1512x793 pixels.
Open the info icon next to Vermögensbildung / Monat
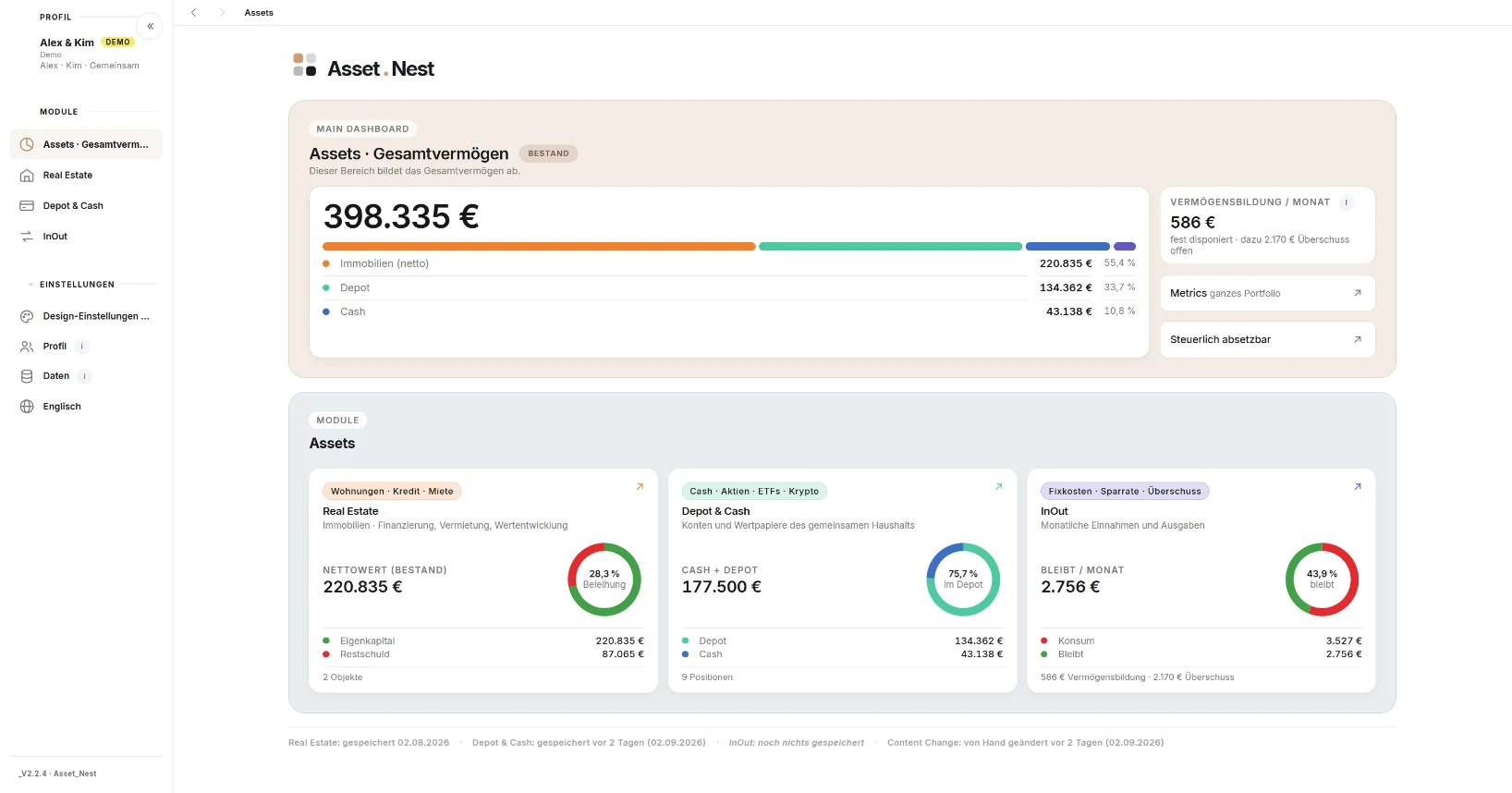(x=1347, y=202)
